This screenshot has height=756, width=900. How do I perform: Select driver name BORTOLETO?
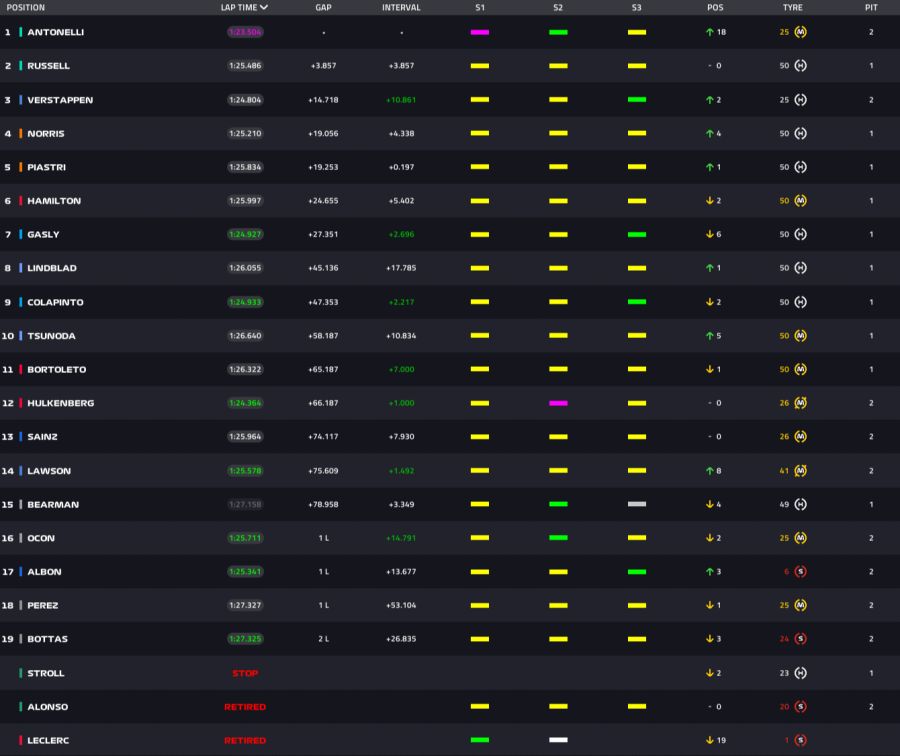pyautogui.click(x=57, y=369)
